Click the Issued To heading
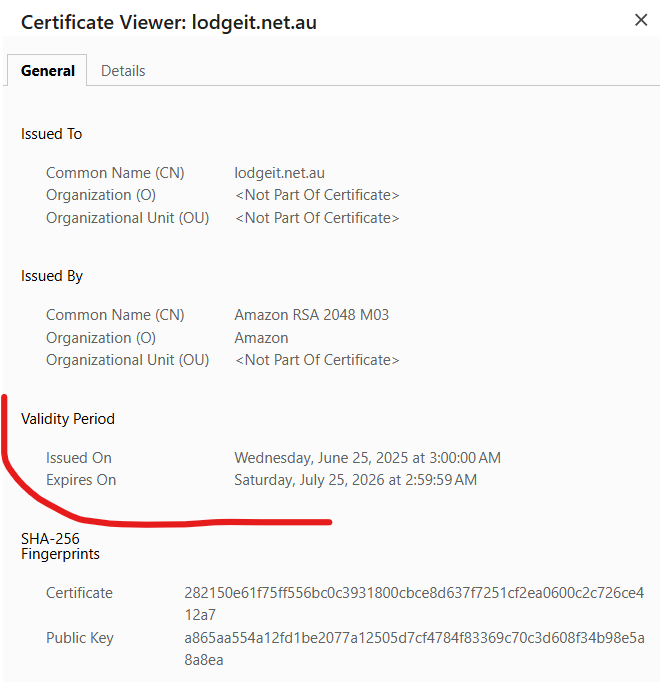 (51, 134)
